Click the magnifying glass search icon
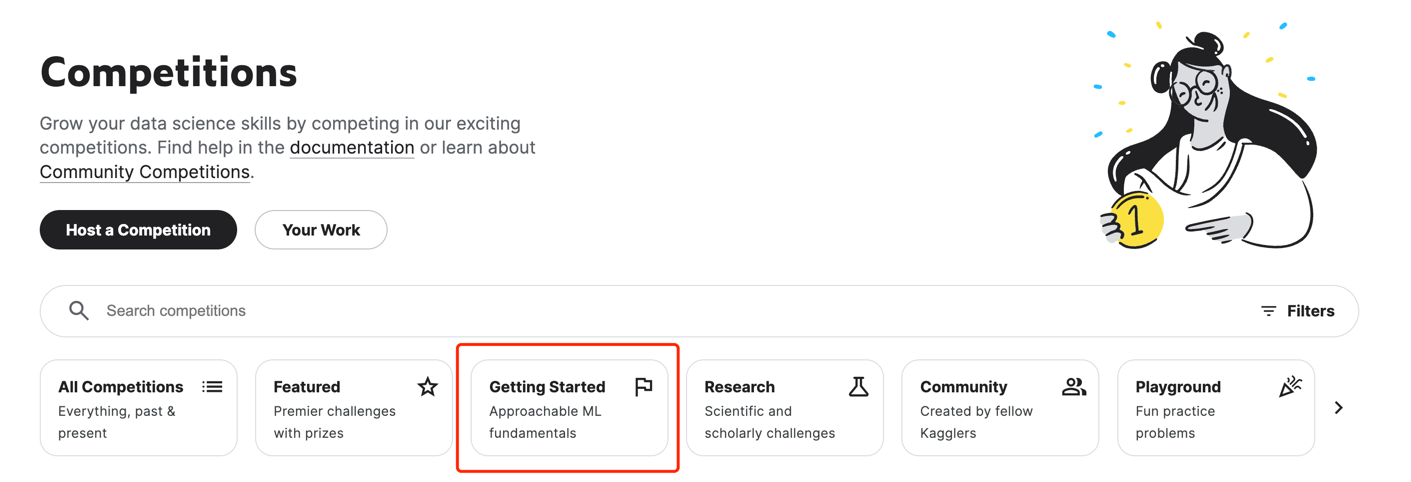 (79, 311)
